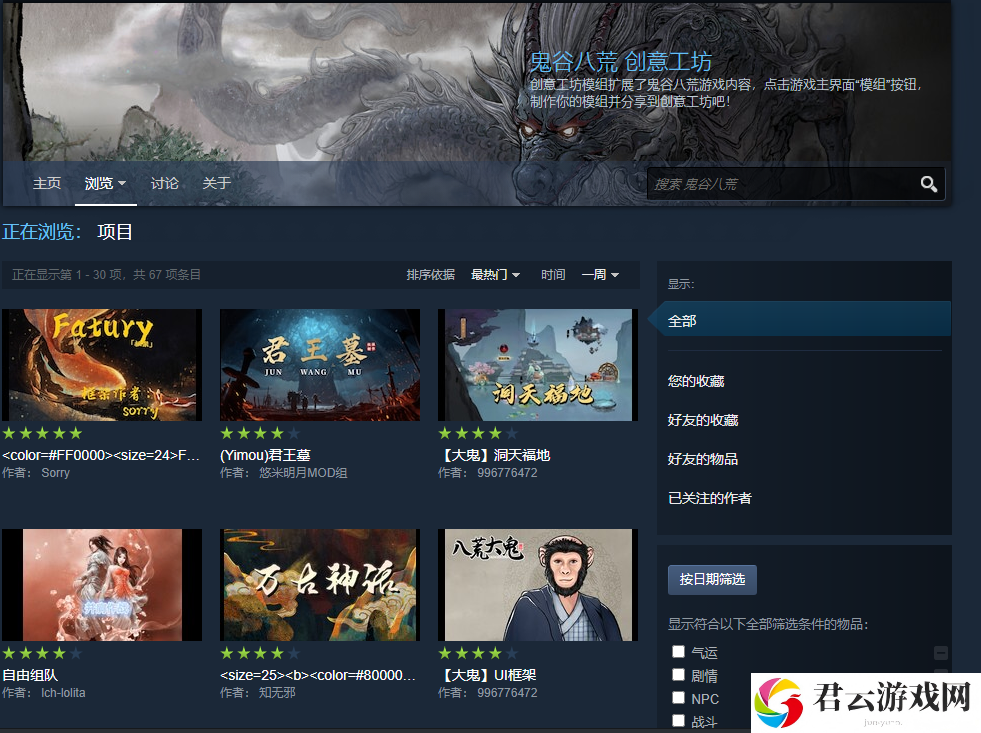
Task: Go to the 主页 tab
Action: [x=47, y=183]
